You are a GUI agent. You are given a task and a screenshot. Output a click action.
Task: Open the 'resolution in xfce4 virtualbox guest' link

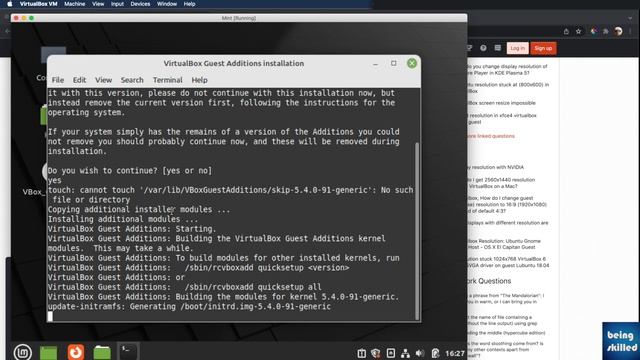(x=502, y=118)
